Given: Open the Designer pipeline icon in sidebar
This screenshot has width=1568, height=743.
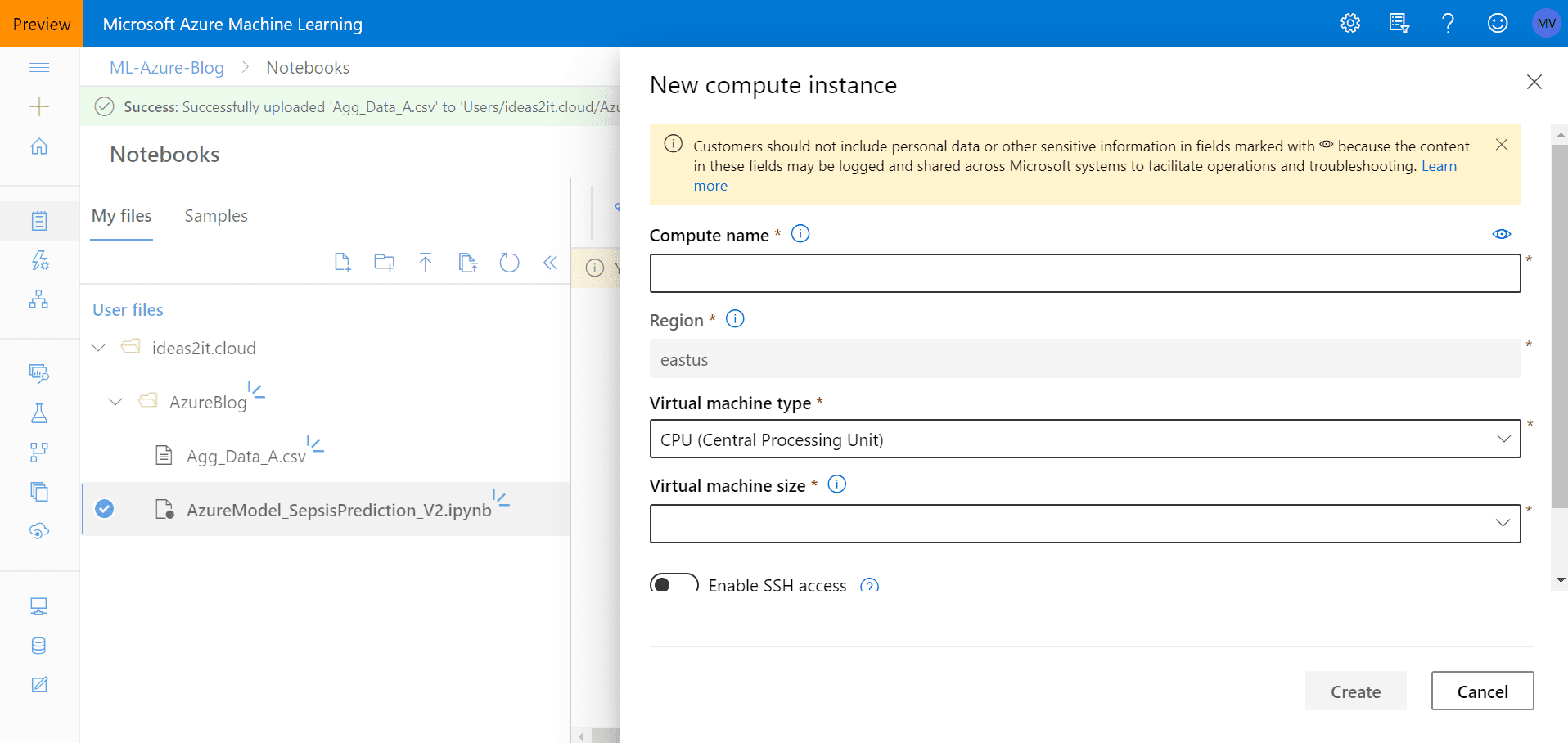Looking at the screenshot, I should [39, 299].
